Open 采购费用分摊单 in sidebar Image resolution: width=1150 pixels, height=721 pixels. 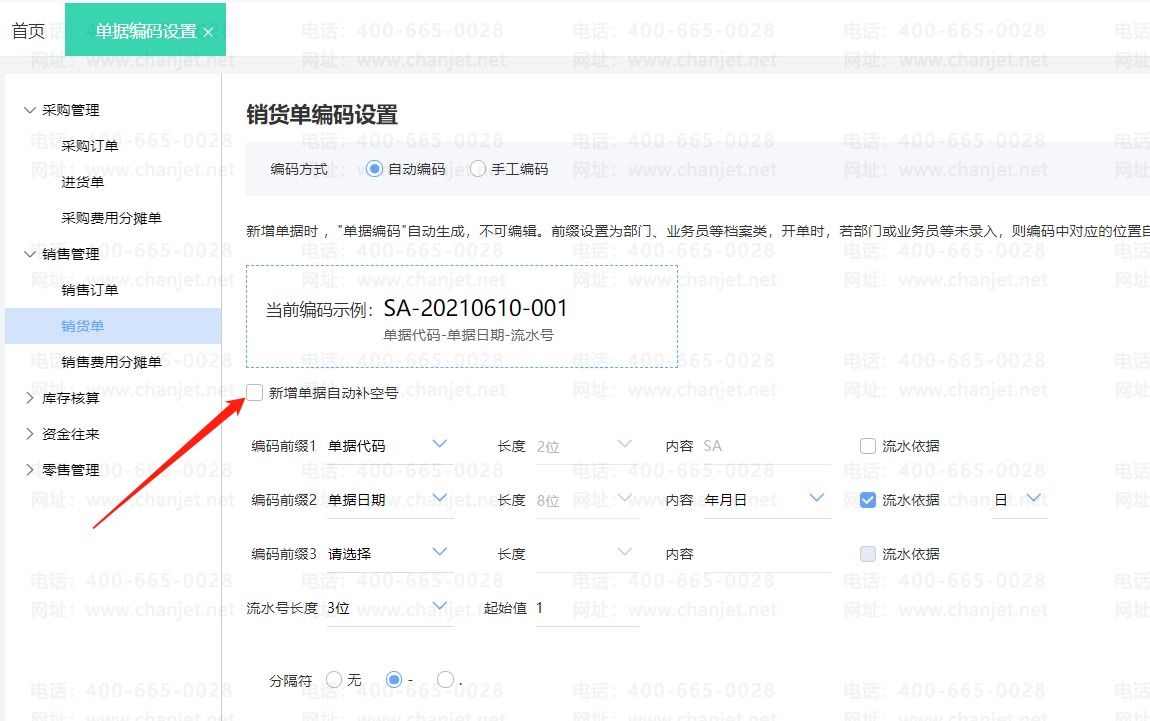point(111,218)
